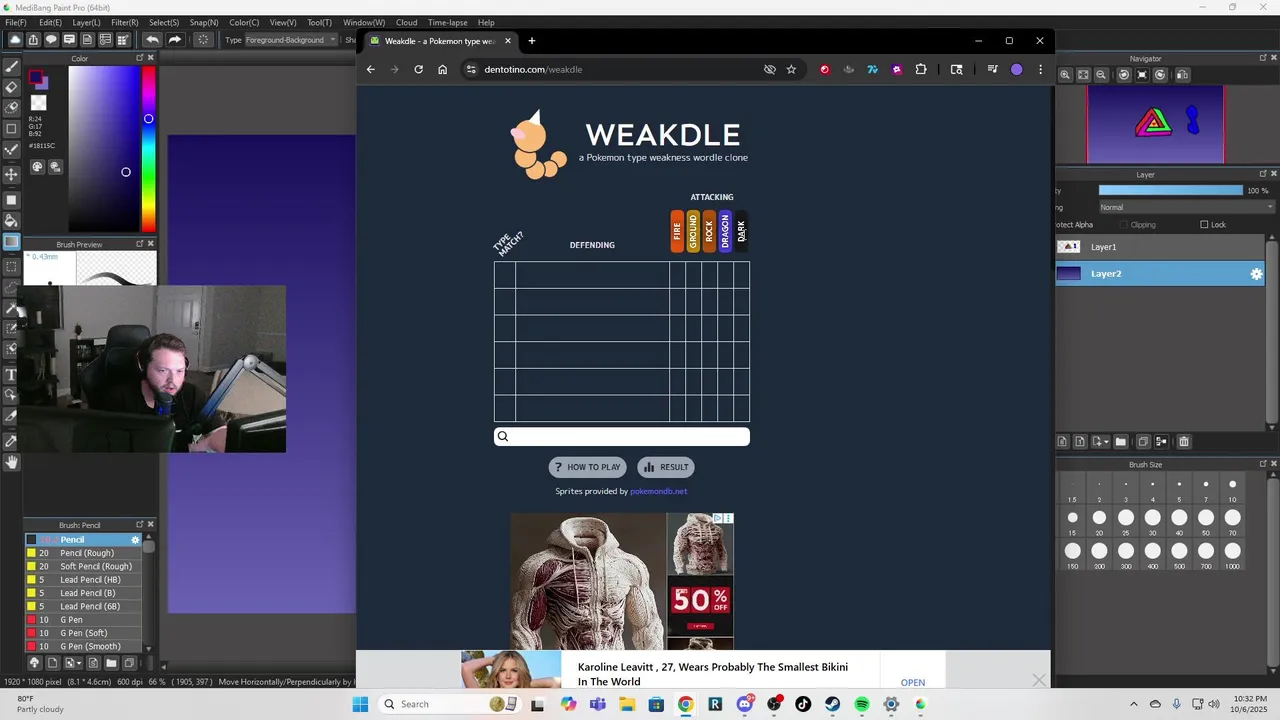Viewport: 1280px width, 720px height.
Task: Open the File menu
Action: (16, 22)
